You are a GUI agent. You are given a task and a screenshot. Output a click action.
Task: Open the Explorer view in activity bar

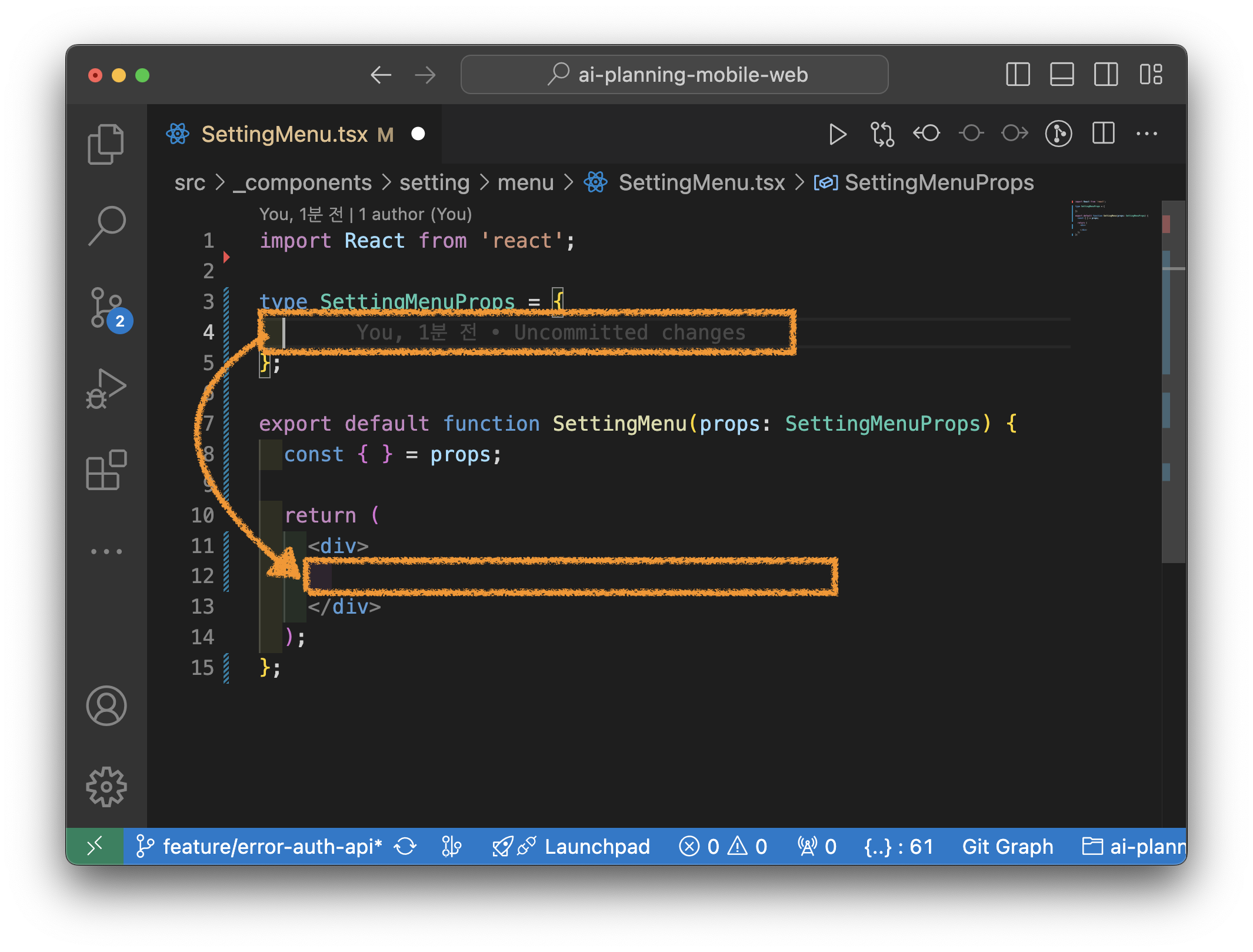(106, 144)
